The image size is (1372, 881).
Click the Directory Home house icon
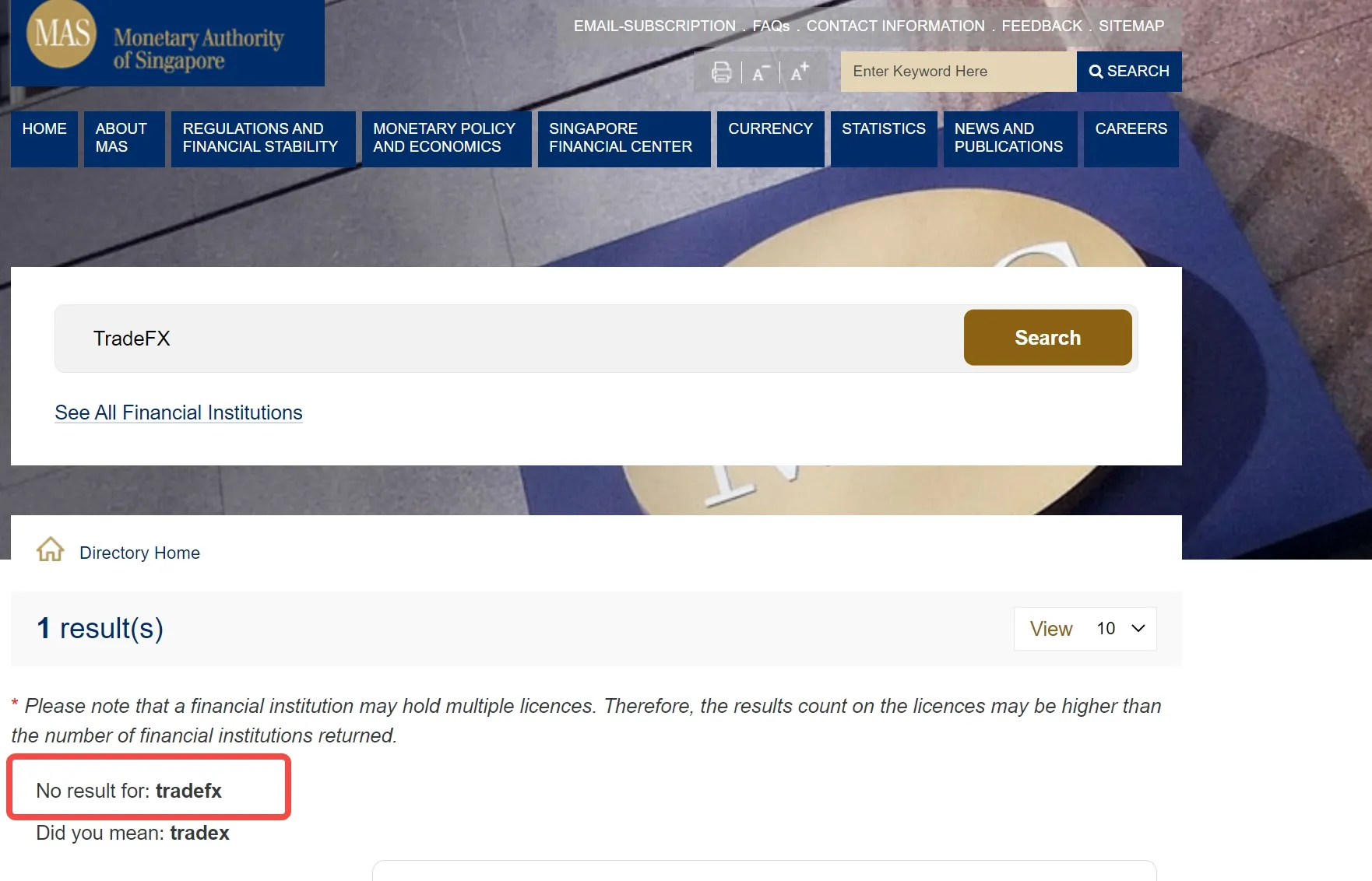click(51, 549)
